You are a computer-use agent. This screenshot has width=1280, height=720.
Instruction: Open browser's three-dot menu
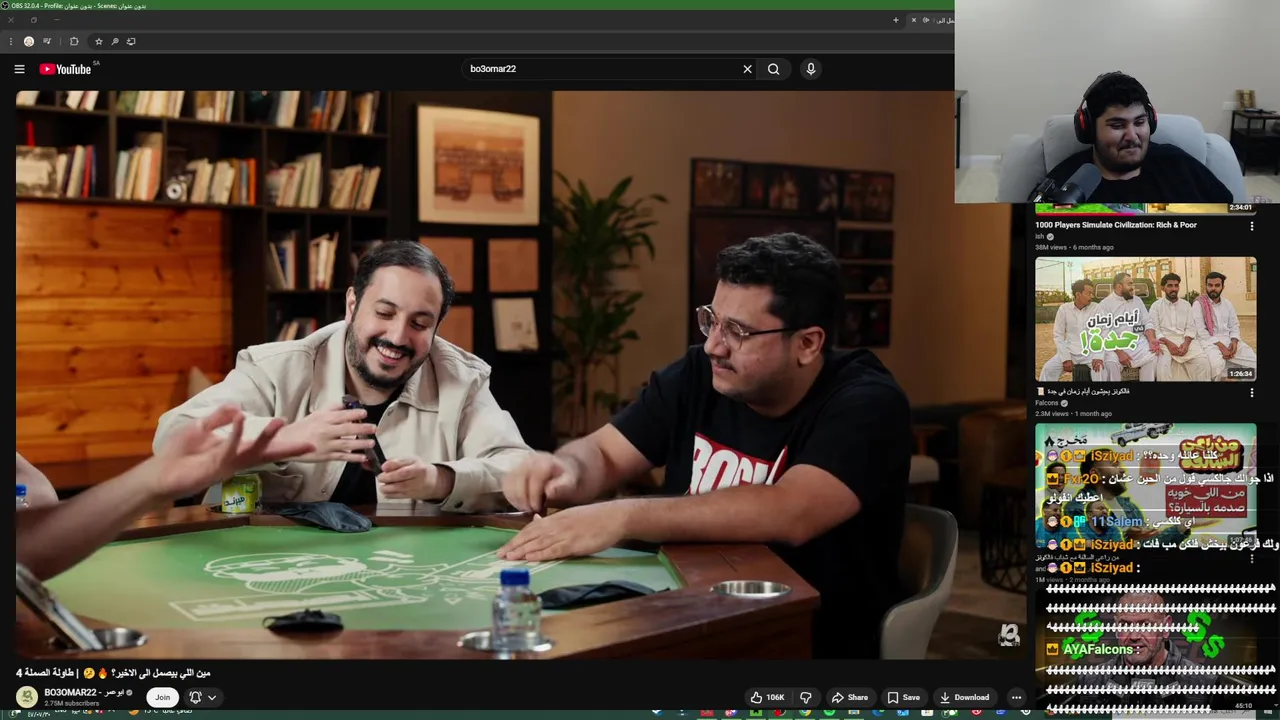point(10,41)
